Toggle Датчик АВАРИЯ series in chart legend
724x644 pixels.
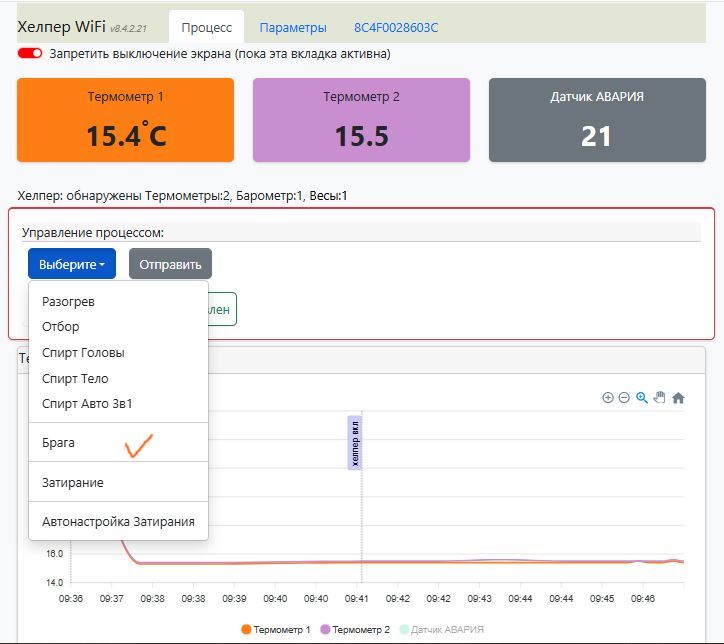(442, 629)
